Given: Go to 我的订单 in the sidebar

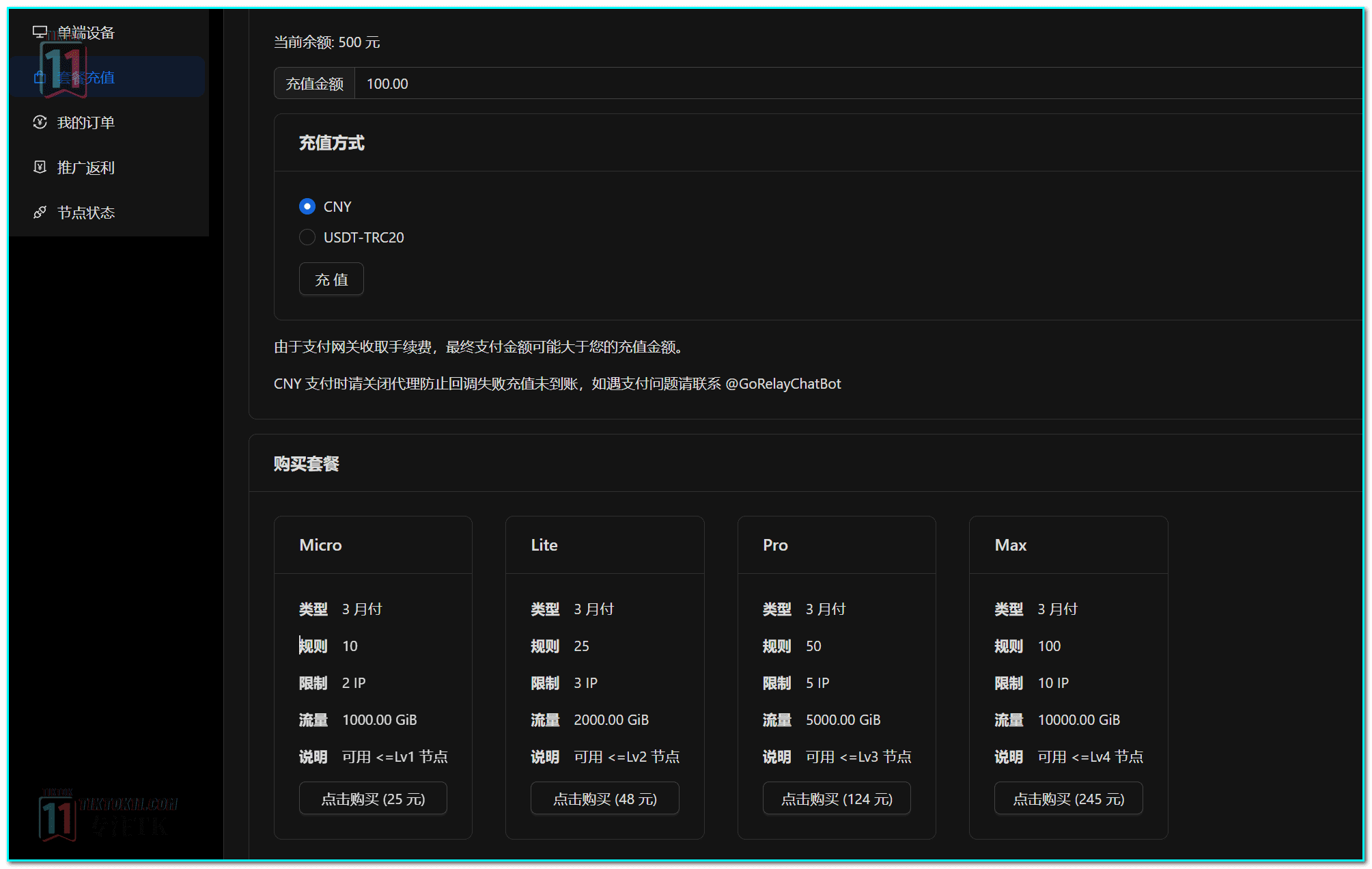Looking at the screenshot, I should (107, 122).
